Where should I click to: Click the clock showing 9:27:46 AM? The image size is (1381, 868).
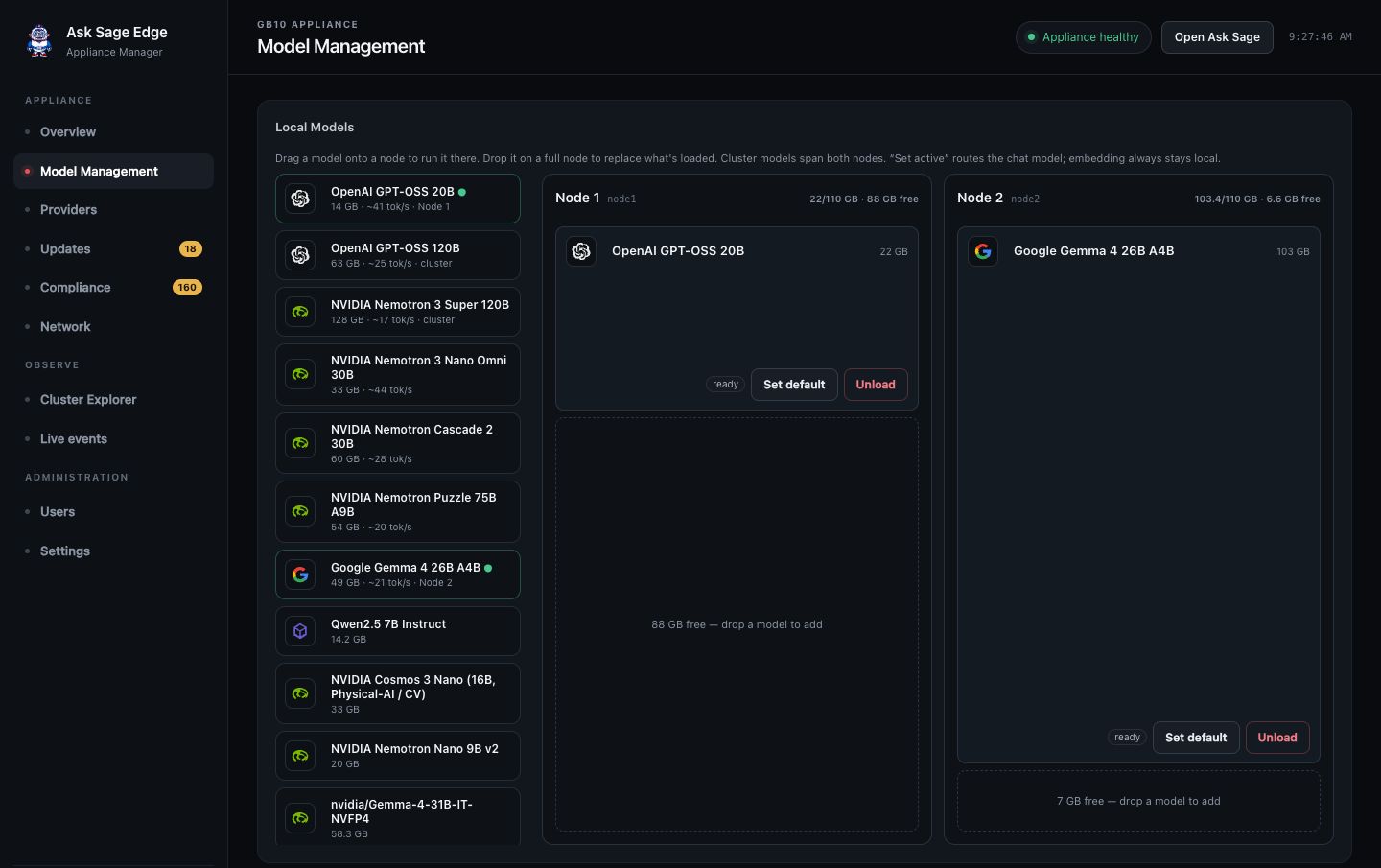point(1321,37)
